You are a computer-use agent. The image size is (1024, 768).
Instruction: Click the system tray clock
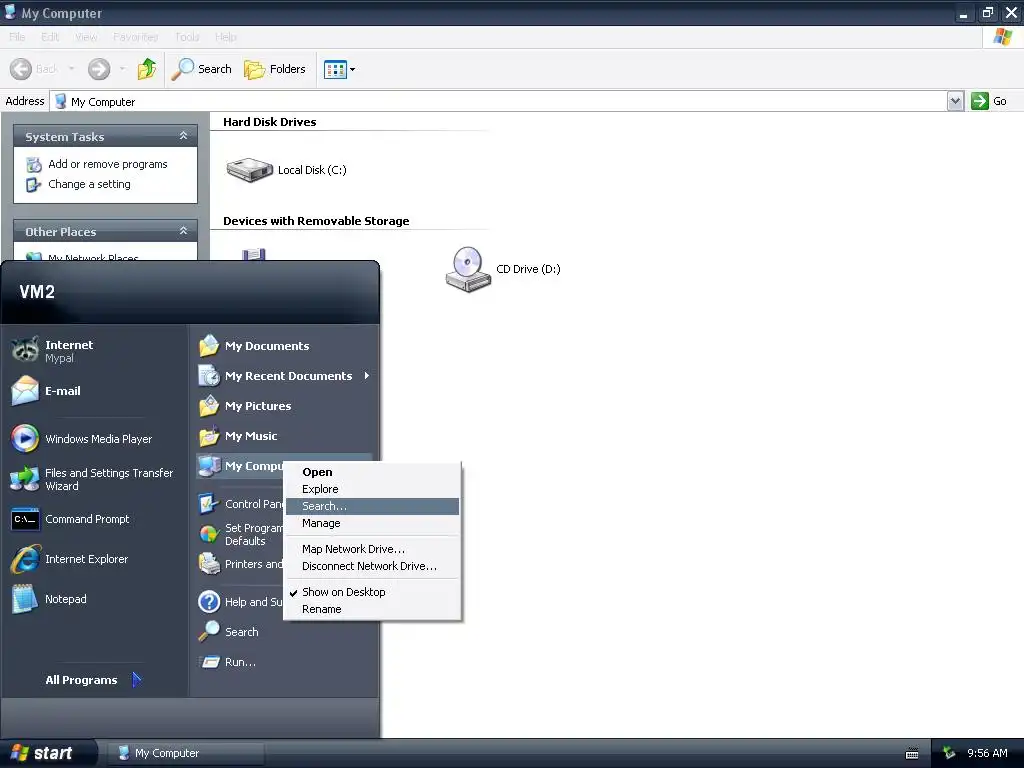point(987,753)
